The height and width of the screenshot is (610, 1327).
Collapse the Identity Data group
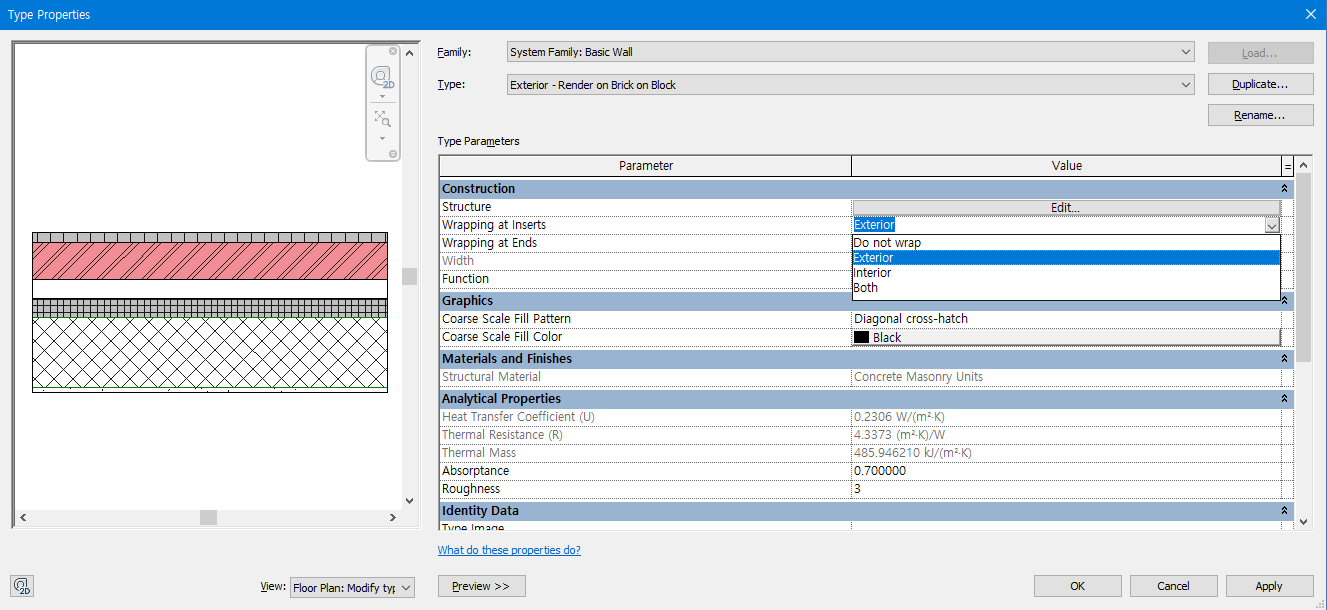point(1284,511)
